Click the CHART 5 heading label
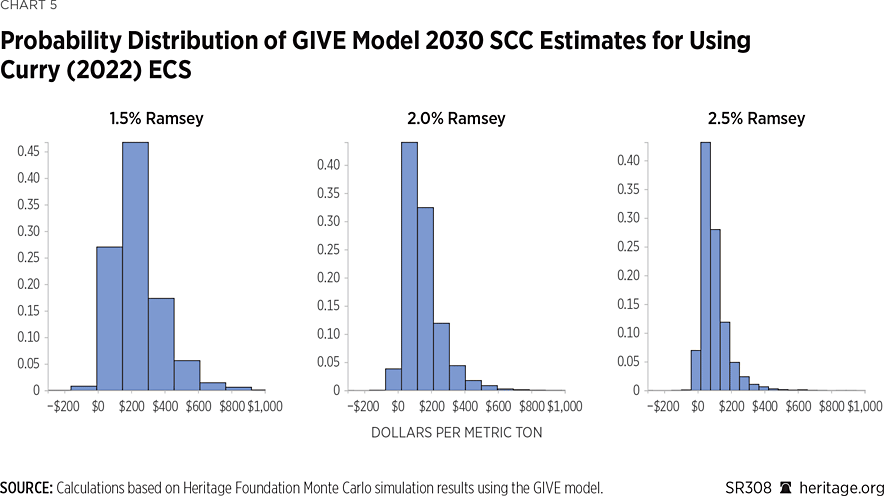This screenshot has width=884, height=496. click(29, 7)
